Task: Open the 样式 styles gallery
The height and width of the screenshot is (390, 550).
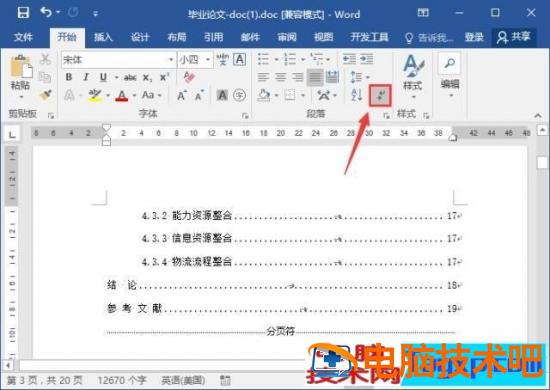Action: (x=413, y=76)
